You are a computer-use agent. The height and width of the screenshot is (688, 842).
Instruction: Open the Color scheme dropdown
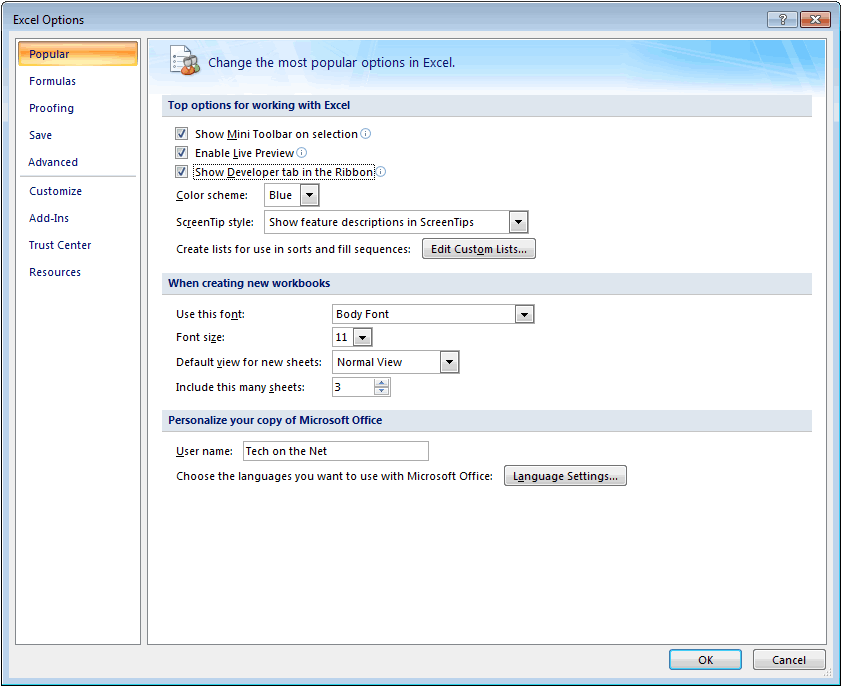310,195
